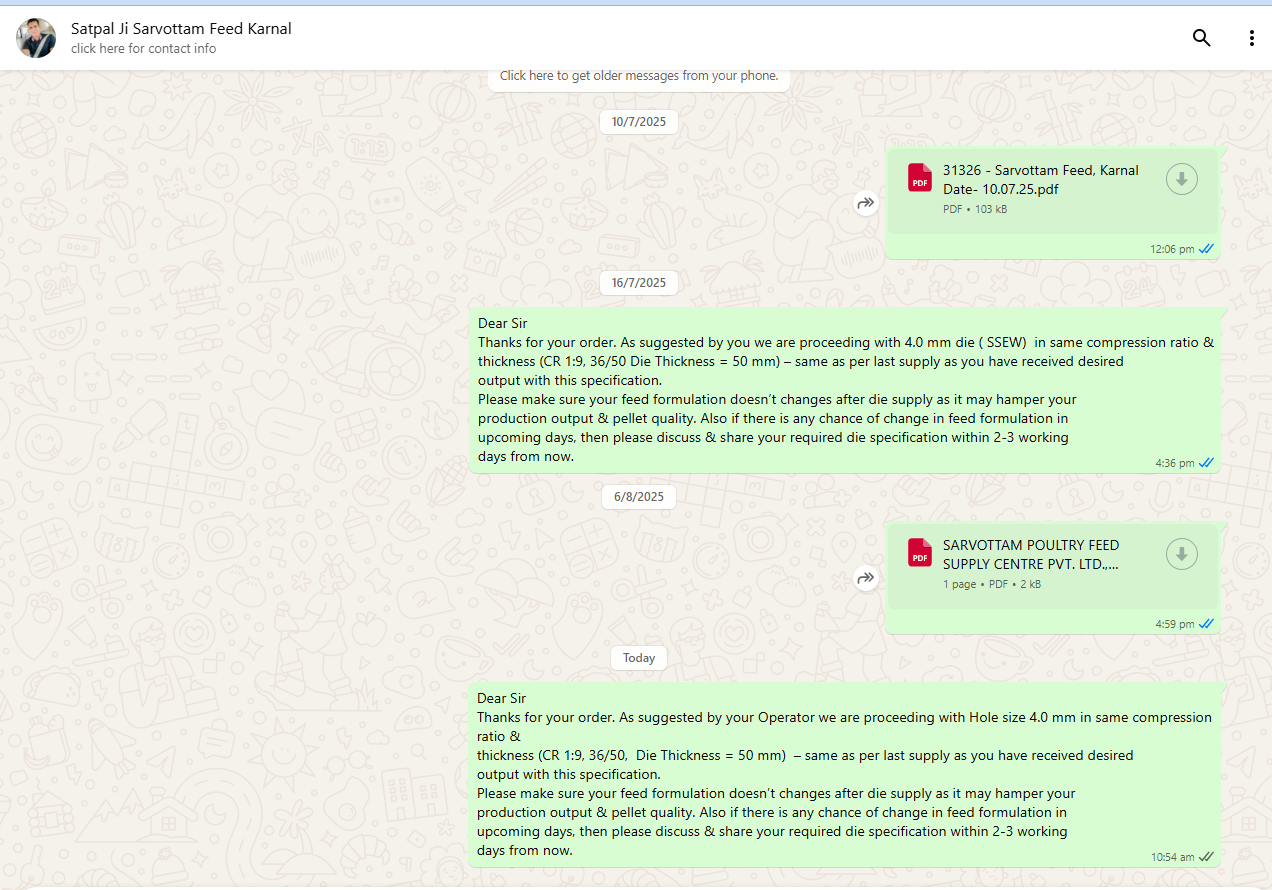Forward the 31326 Sarvottam Feed PDF

click(x=865, y=204)
